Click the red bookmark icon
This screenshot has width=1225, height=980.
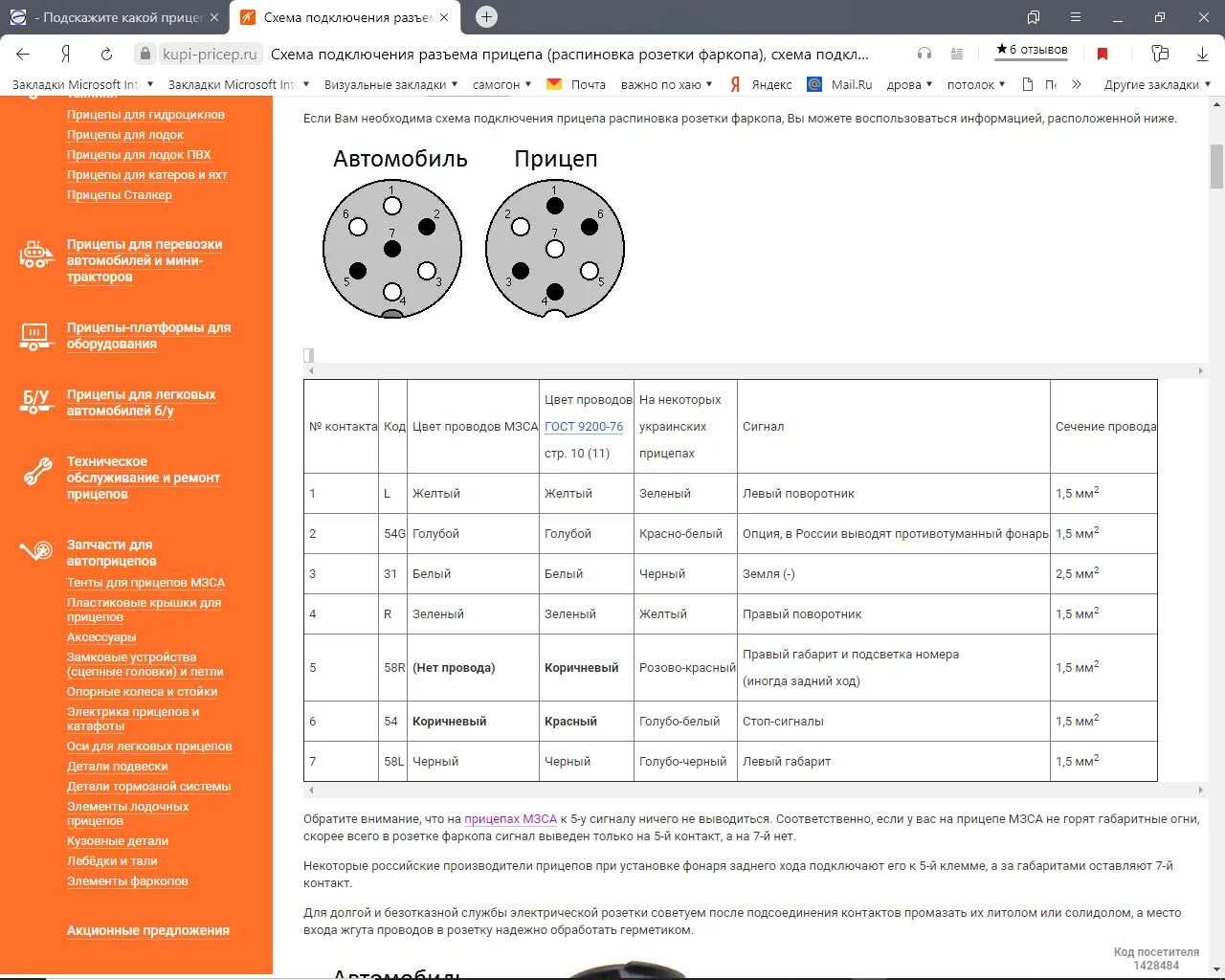pyautogui.click(x=1102, y=54)
